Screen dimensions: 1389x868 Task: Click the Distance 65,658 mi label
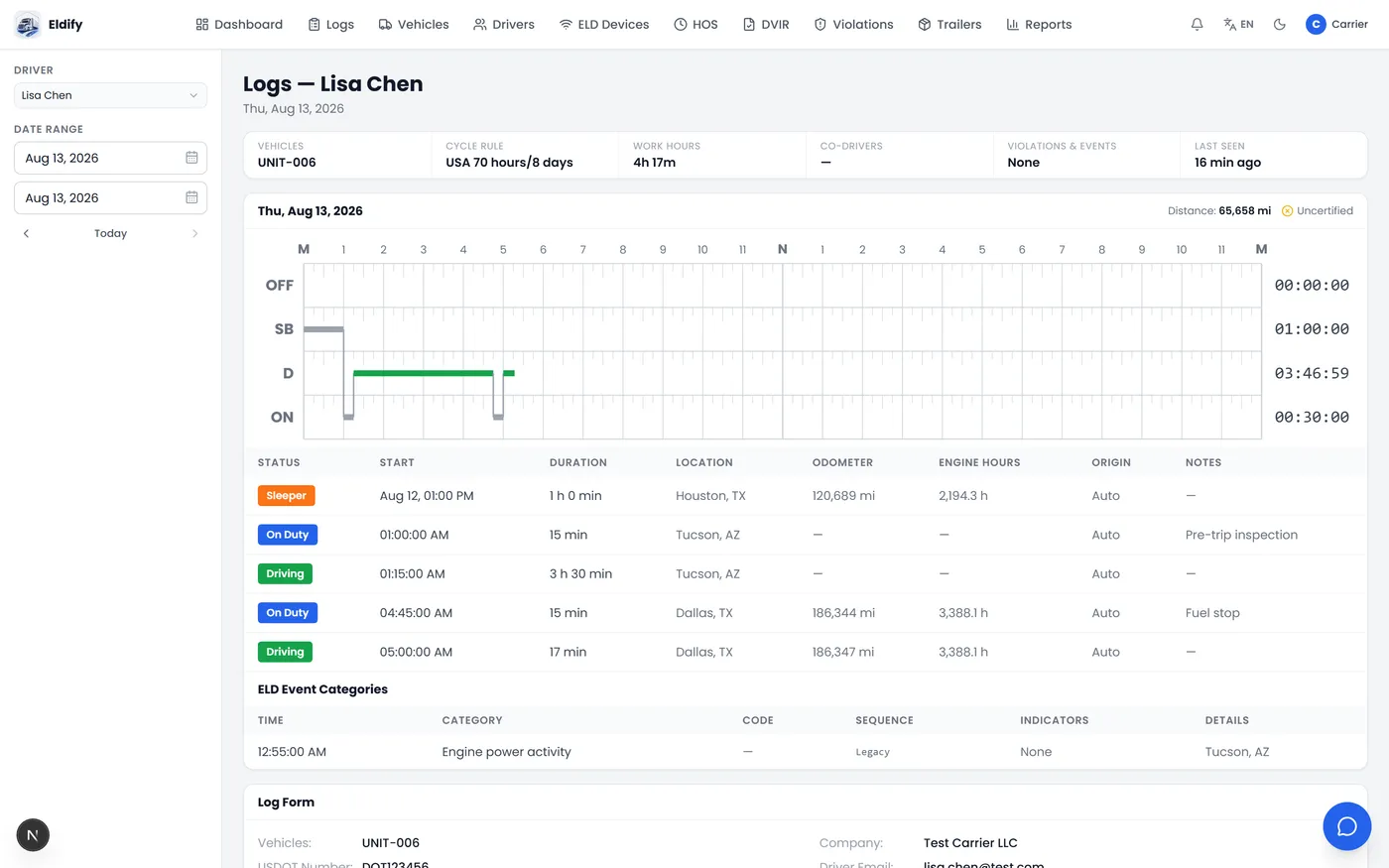pos(1219,210)
